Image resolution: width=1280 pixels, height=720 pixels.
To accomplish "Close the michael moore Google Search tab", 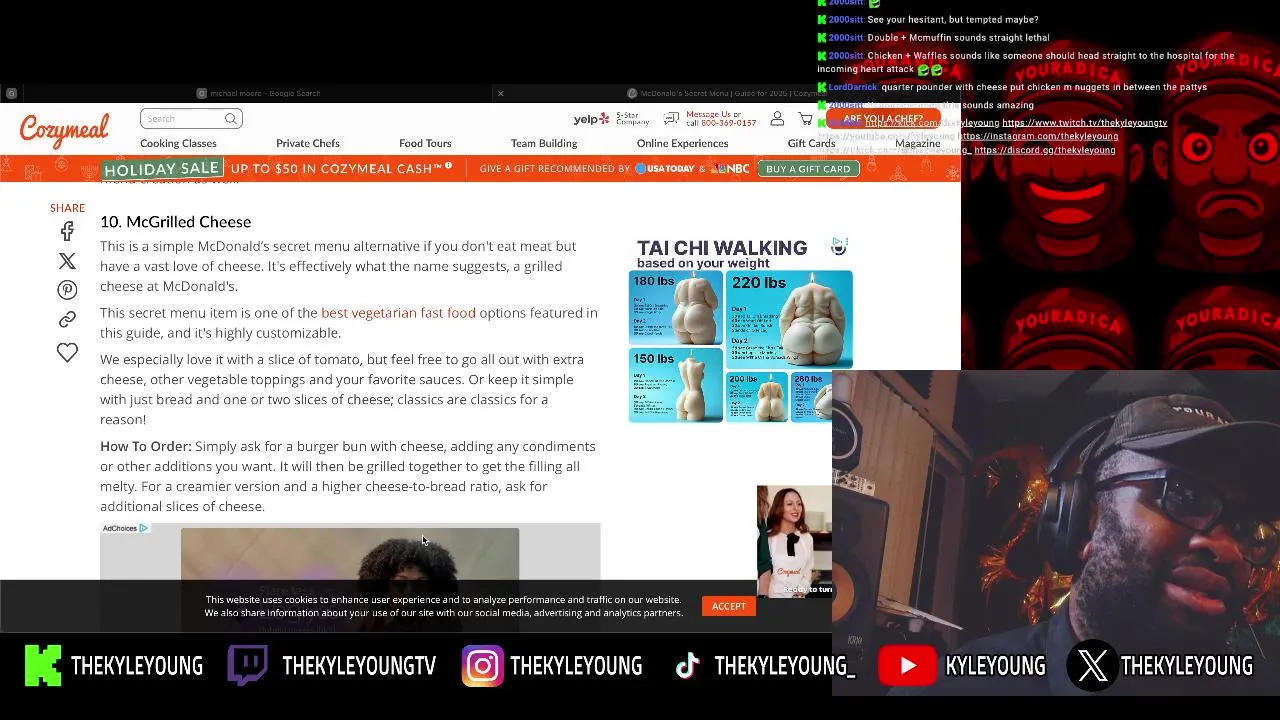I will (500, 93).
